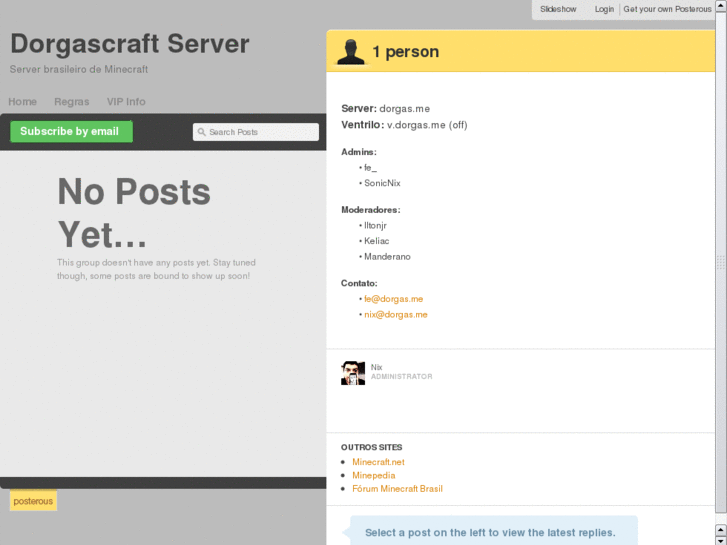
Task: Click the magnifier icon in search box
Action: (202, 132)
